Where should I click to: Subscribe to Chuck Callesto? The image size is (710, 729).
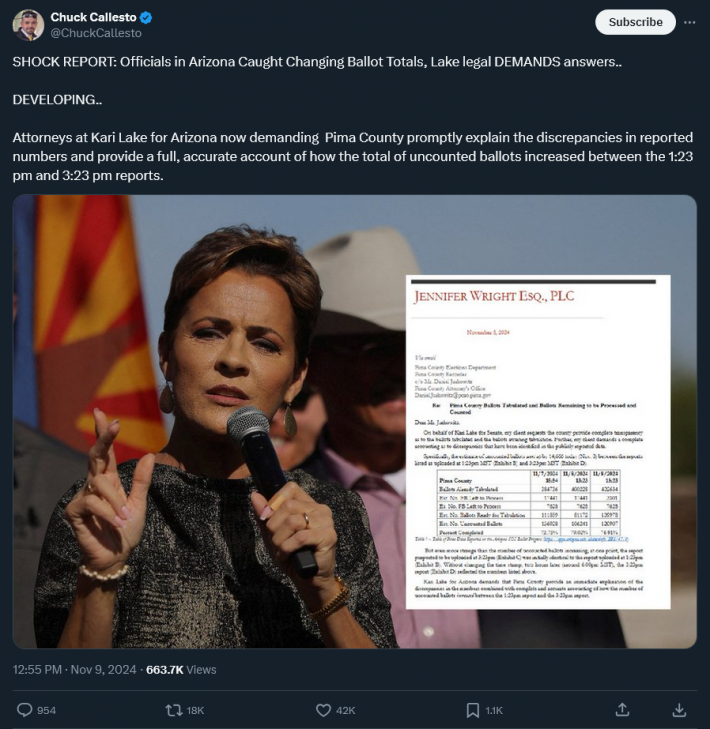pyautogui.click(x=635, y=22)
